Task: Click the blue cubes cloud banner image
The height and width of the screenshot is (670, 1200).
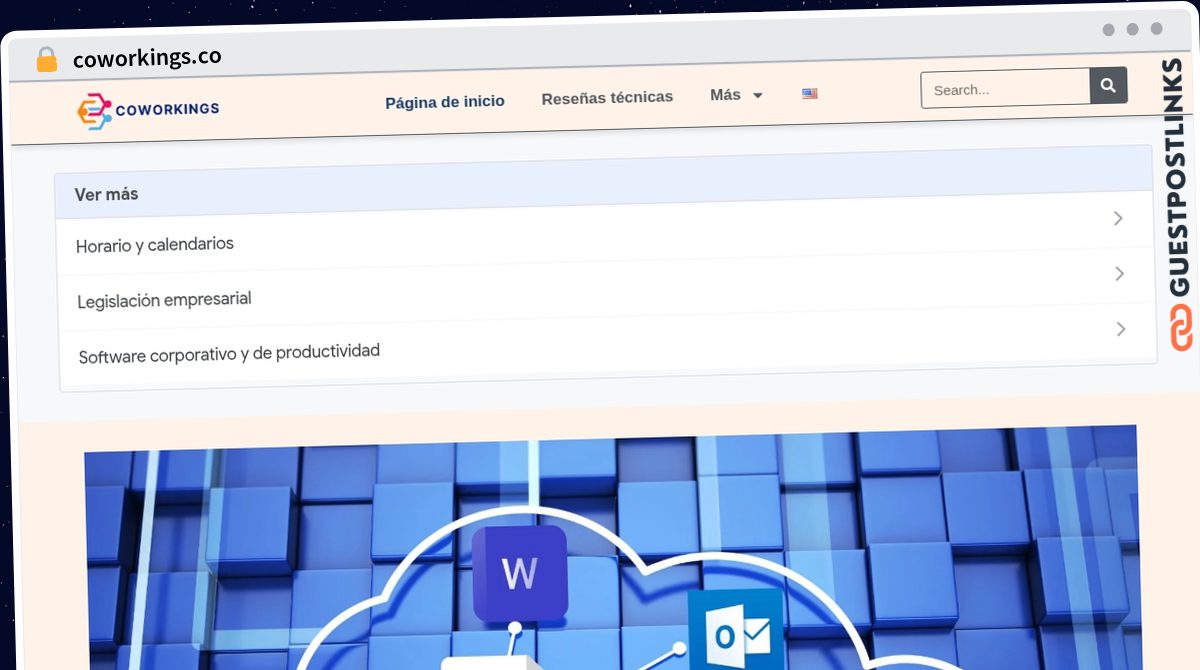Action: tap(612, 547)
